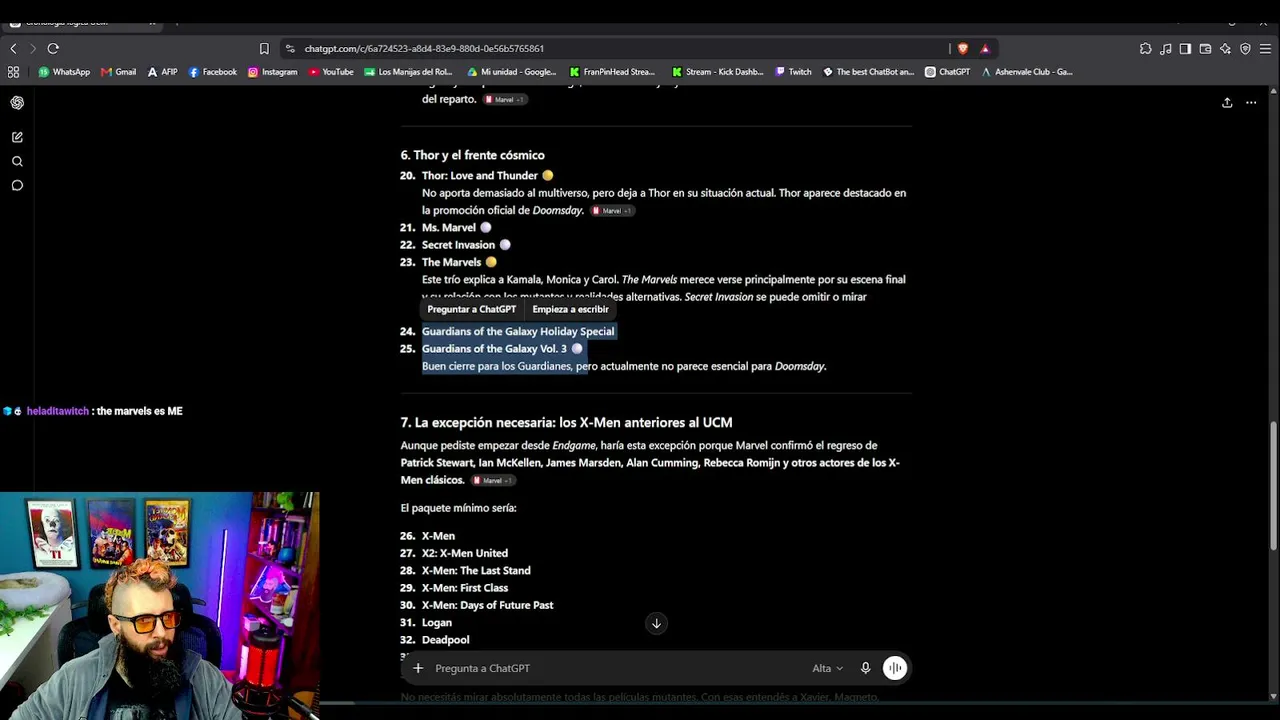Add an attachment with the plus button

click(418, 668)
